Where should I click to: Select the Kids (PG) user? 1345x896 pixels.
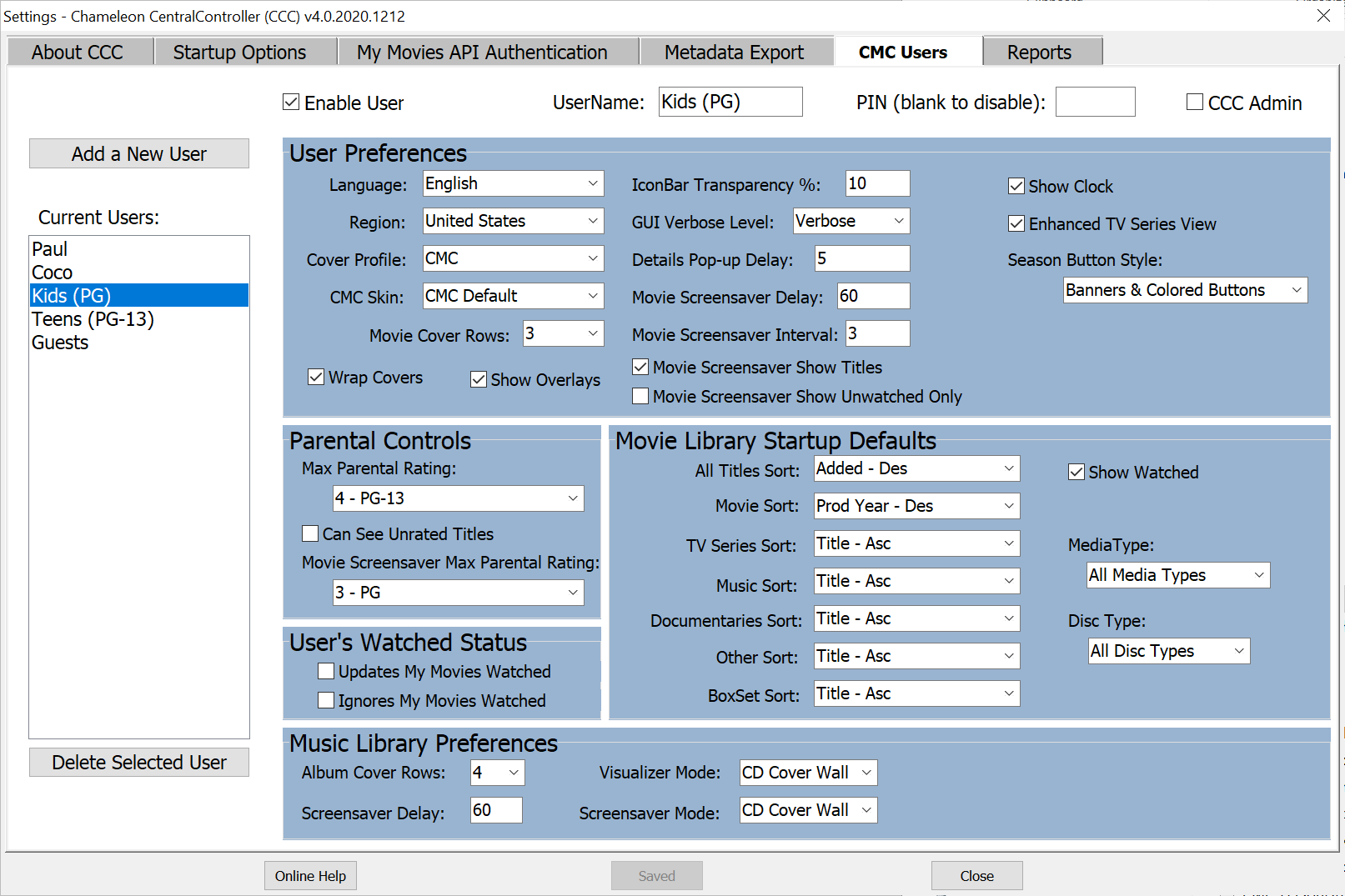click(138, 296)
